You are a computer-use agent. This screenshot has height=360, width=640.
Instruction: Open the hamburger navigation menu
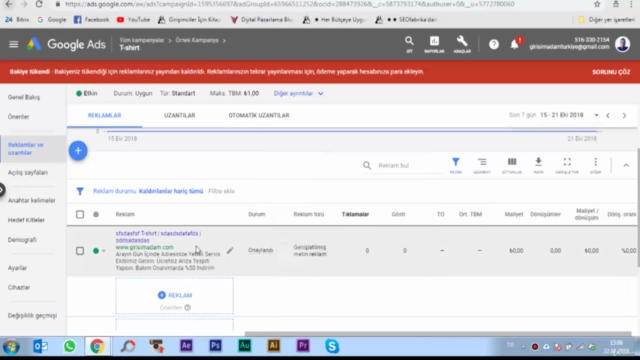tap(13, 44)
